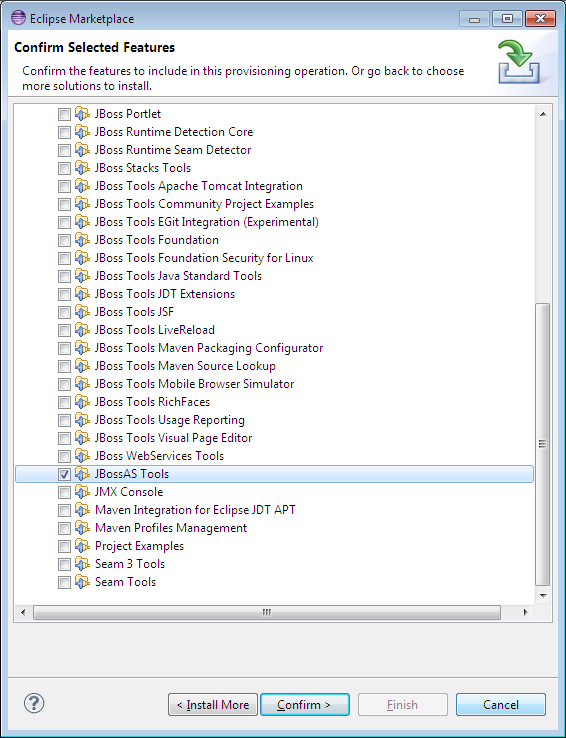This screenshot has height=738, width=566.
Task: Click the feature icon beside JBoss Runtime Seam Detector
Action: click(82, 150)
